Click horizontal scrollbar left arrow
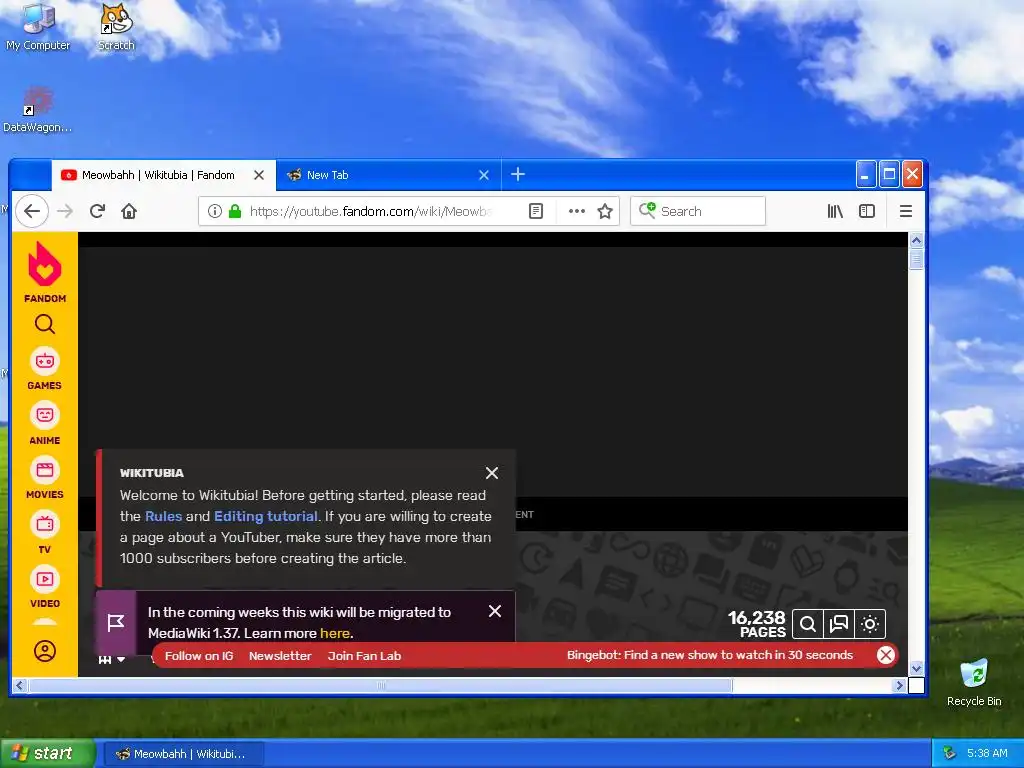The height and width of the screenshot is (768, 1024). point(20,685)
